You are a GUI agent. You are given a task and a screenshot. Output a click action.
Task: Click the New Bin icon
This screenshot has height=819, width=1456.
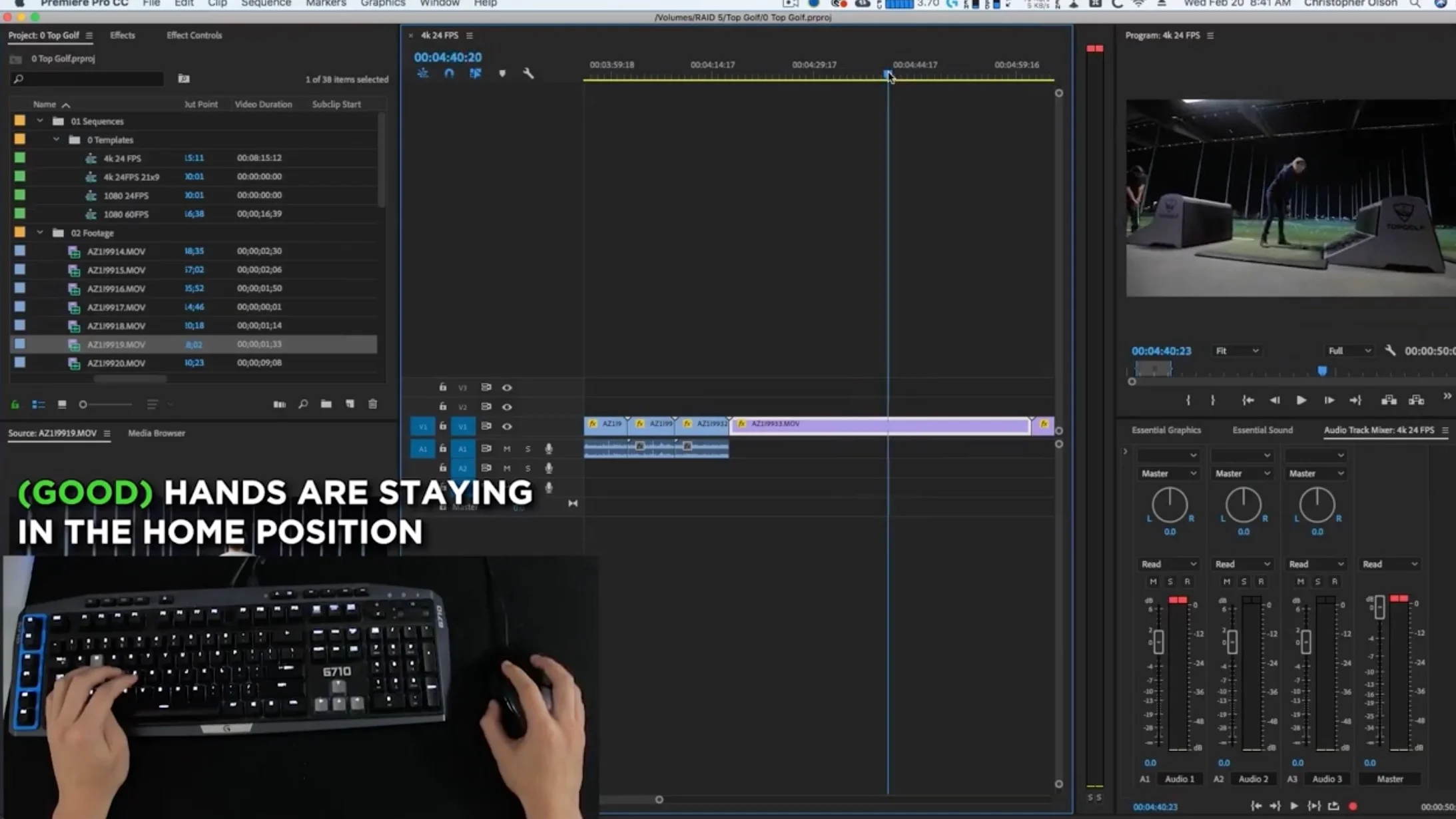[326, 404]
